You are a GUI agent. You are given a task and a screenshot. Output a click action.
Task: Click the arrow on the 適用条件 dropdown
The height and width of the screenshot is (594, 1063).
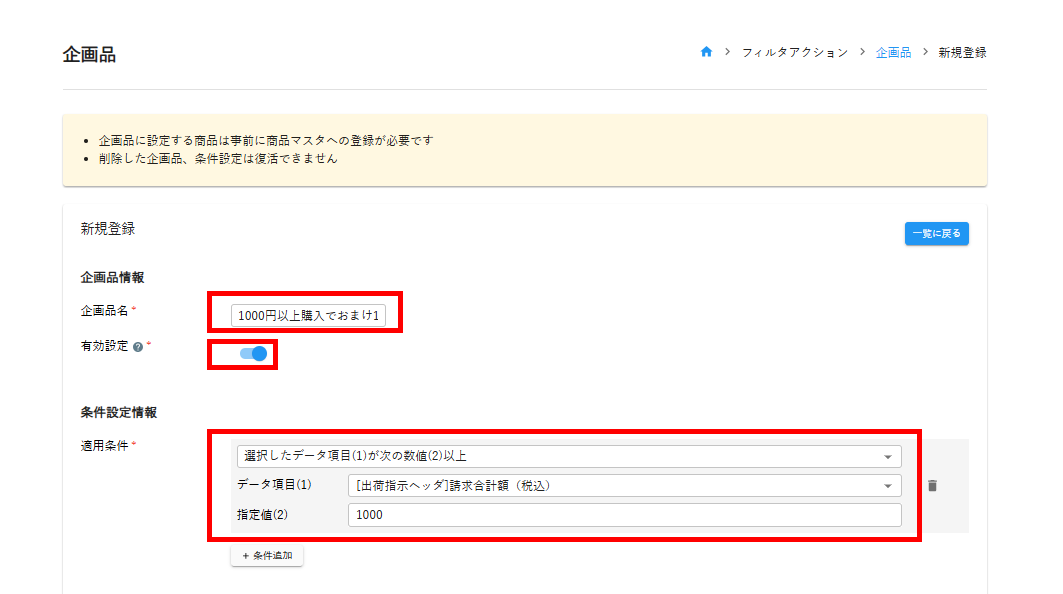(x=887, y=457)
